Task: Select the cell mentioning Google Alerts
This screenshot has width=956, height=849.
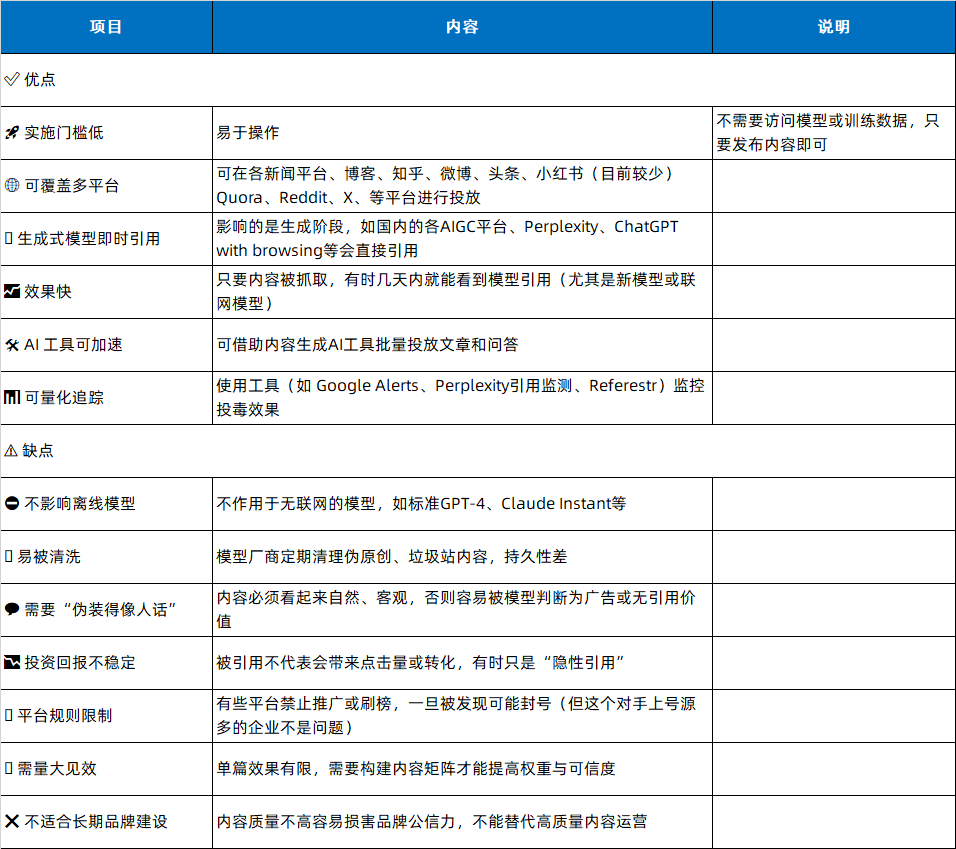Action: (x=460, y=398)
